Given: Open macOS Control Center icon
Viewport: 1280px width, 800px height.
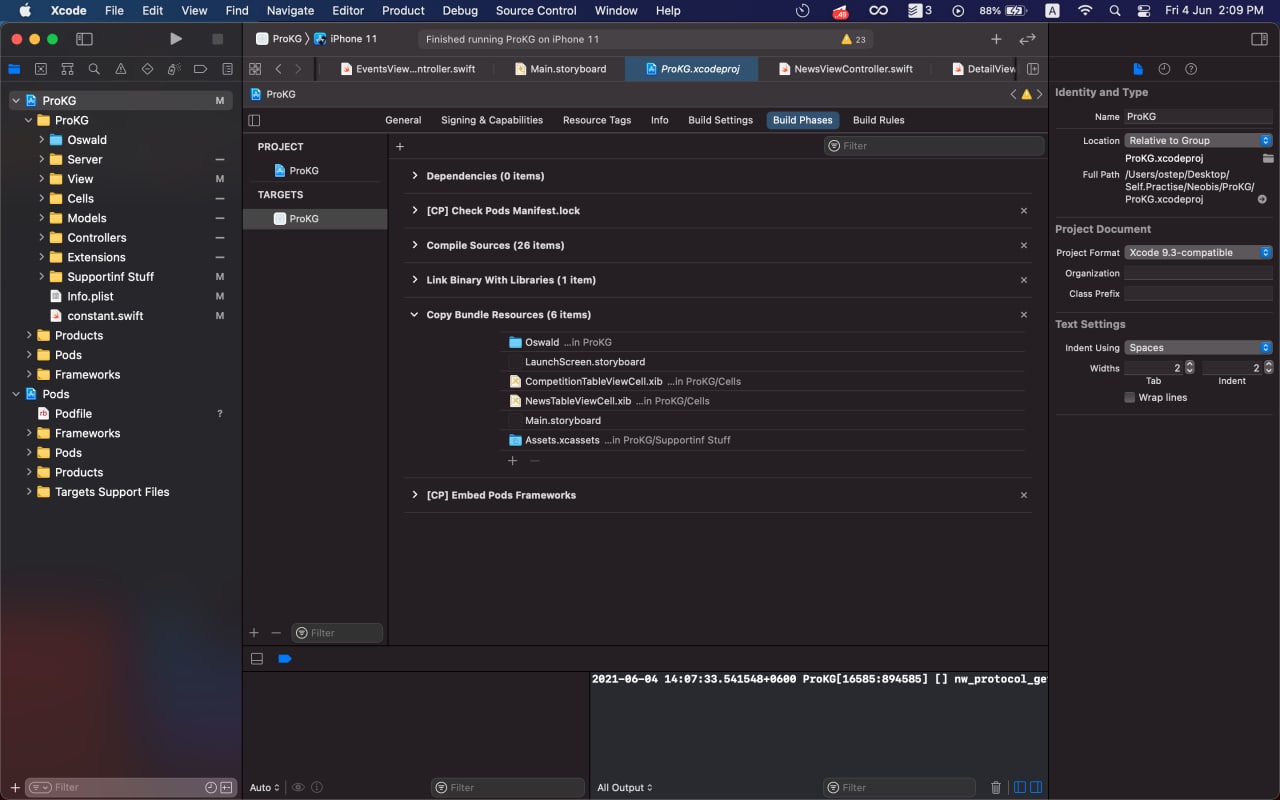Looking at the screenshot, I should [1145, 11].
